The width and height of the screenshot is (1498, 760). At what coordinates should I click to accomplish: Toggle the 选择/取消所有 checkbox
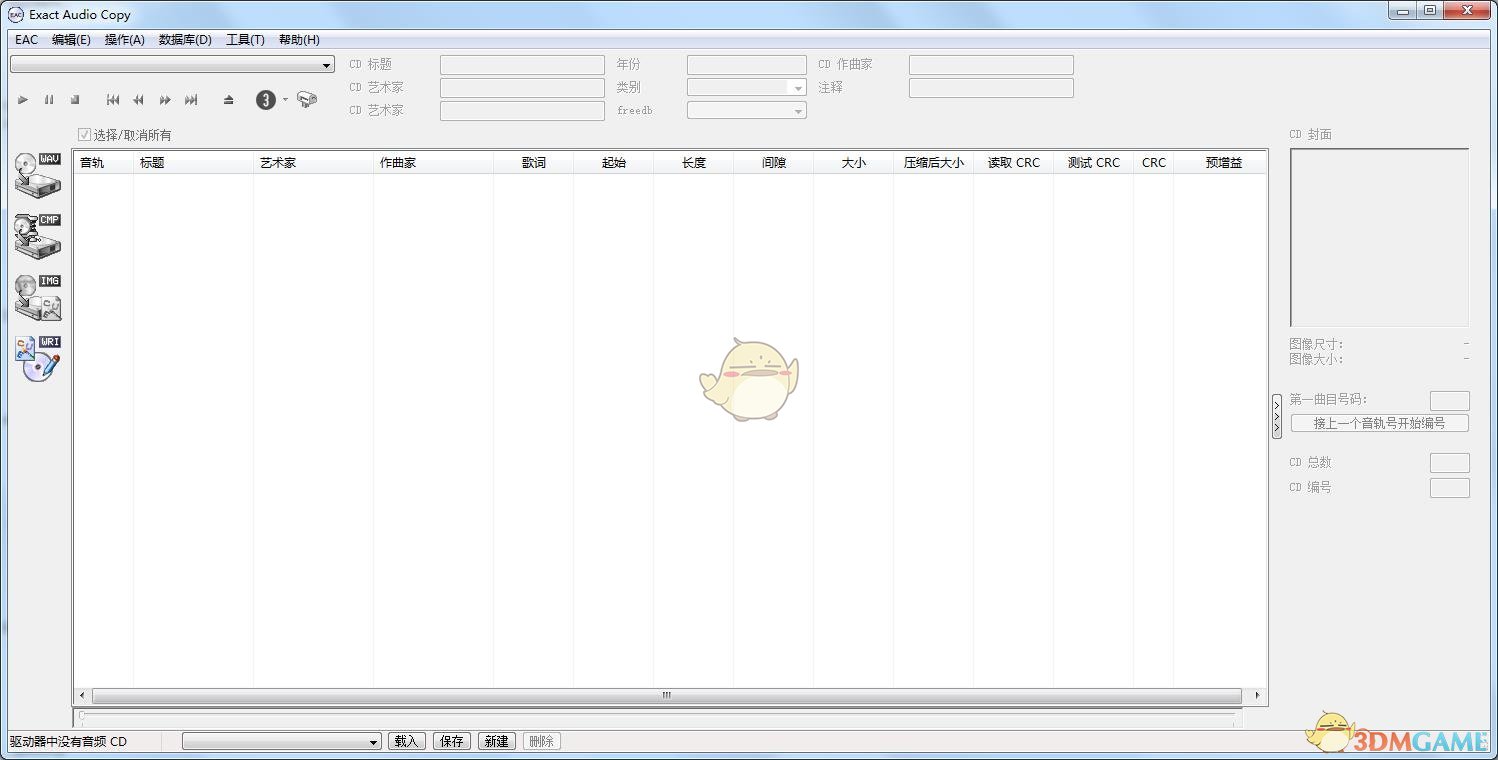click(84, 135)
